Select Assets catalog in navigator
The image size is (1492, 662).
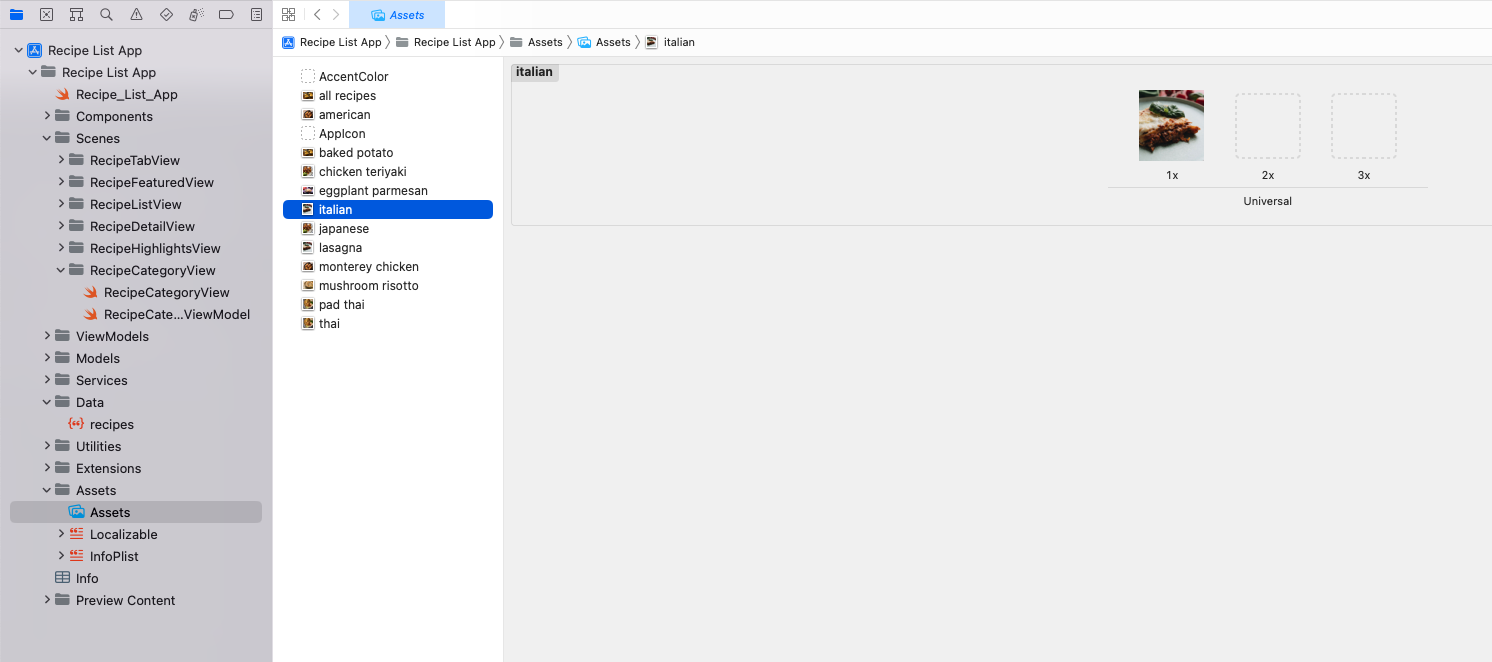pos(136,512)
